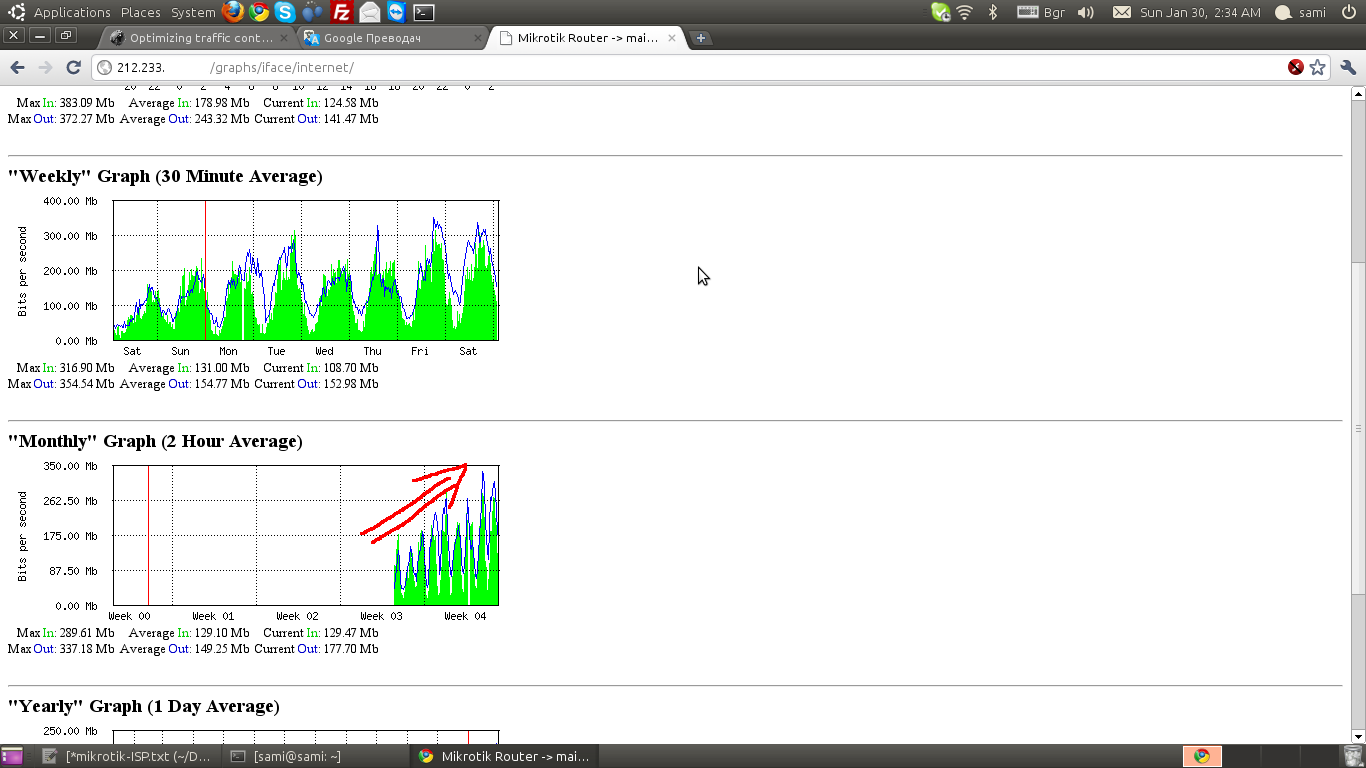Click the green update status tray icon
Viewport: 1366px width, 768px height.
point(940,12)
